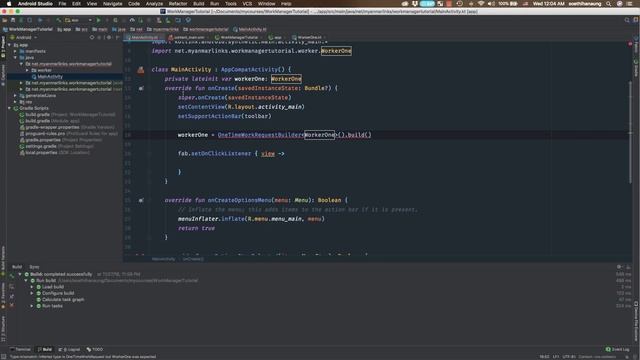Click the scroll-from-source target icon in Project panel
The image size is (640, 360).
tap(92, 38)
